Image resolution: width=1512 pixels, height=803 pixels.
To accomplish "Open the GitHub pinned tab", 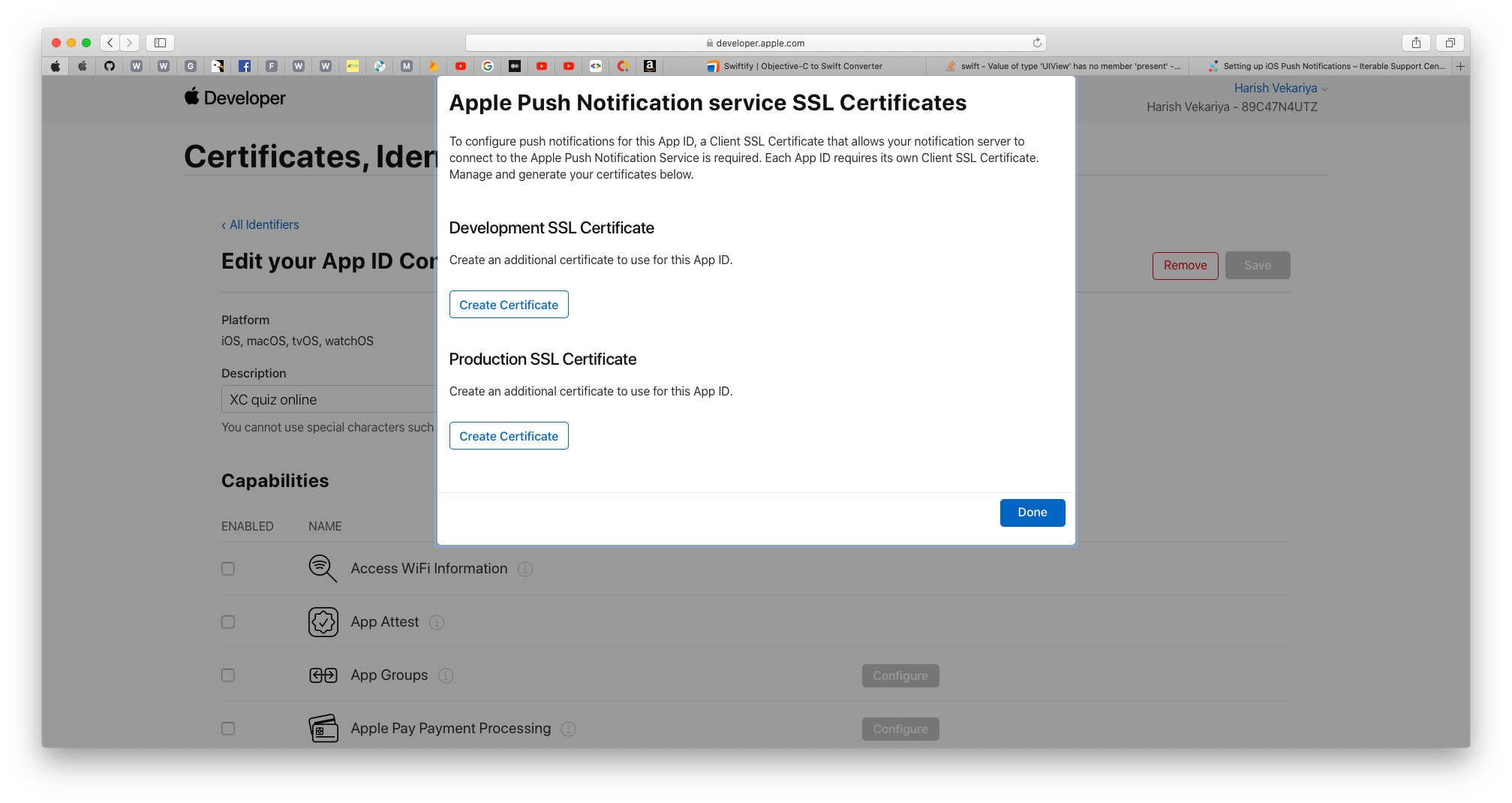I will tap(110, 66).
